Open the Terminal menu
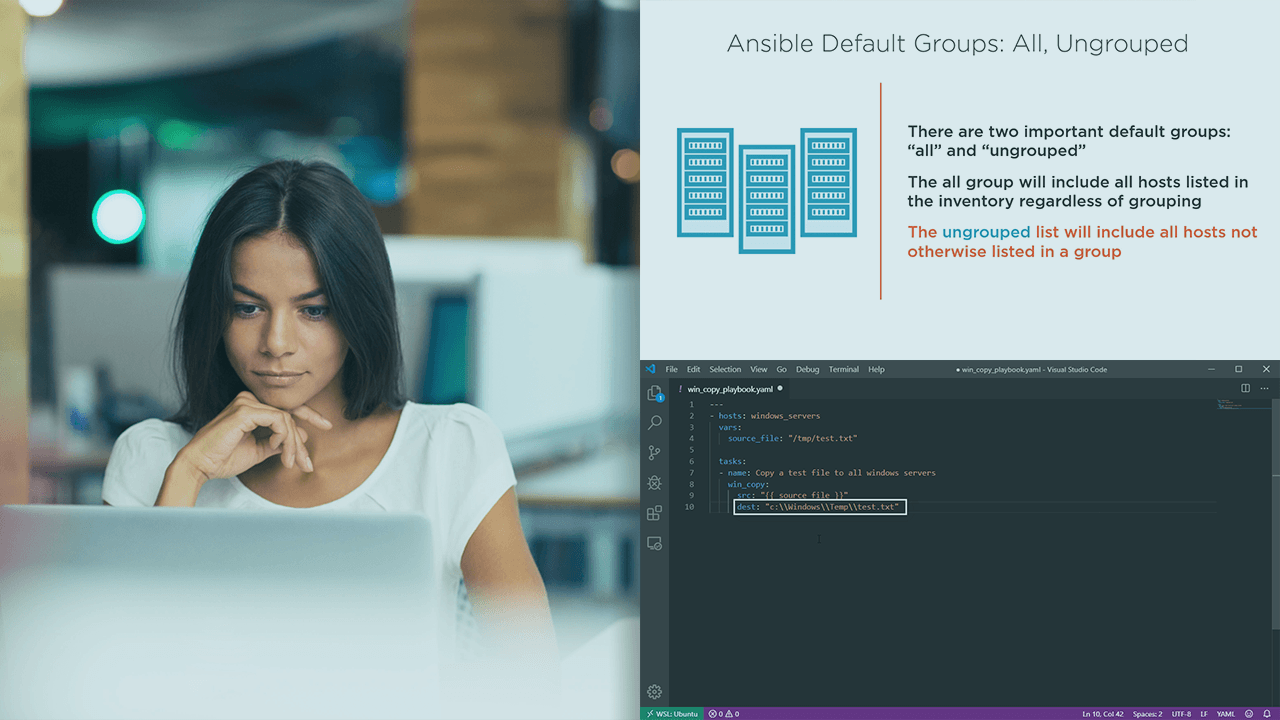The width and height of the screenshot is (1280, 720). pyautogui.click(x=843, y=369)
